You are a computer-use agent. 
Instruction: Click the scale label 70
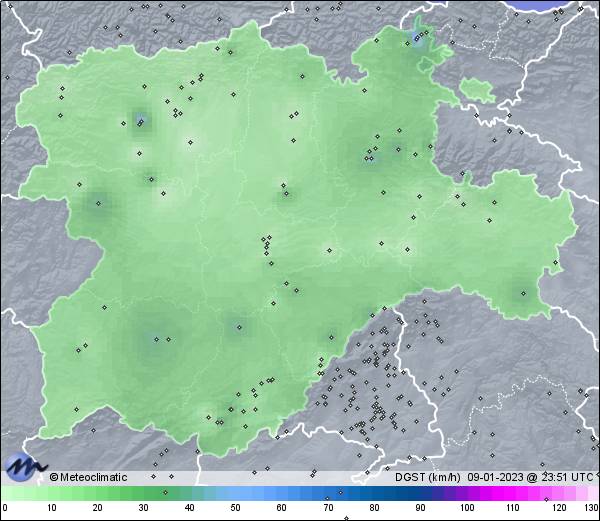click(x=328, y=508)
